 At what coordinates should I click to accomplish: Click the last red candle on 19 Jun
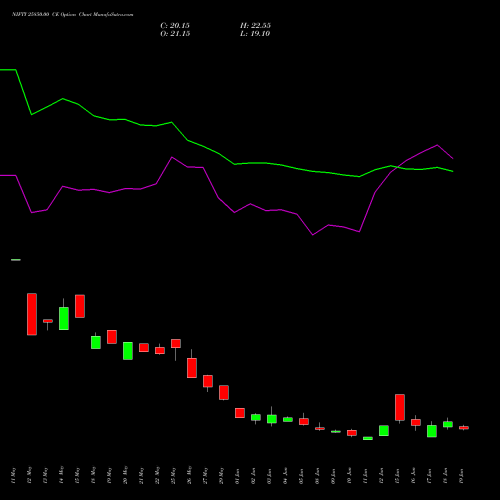pyautogui.click(x=464, y=428)
